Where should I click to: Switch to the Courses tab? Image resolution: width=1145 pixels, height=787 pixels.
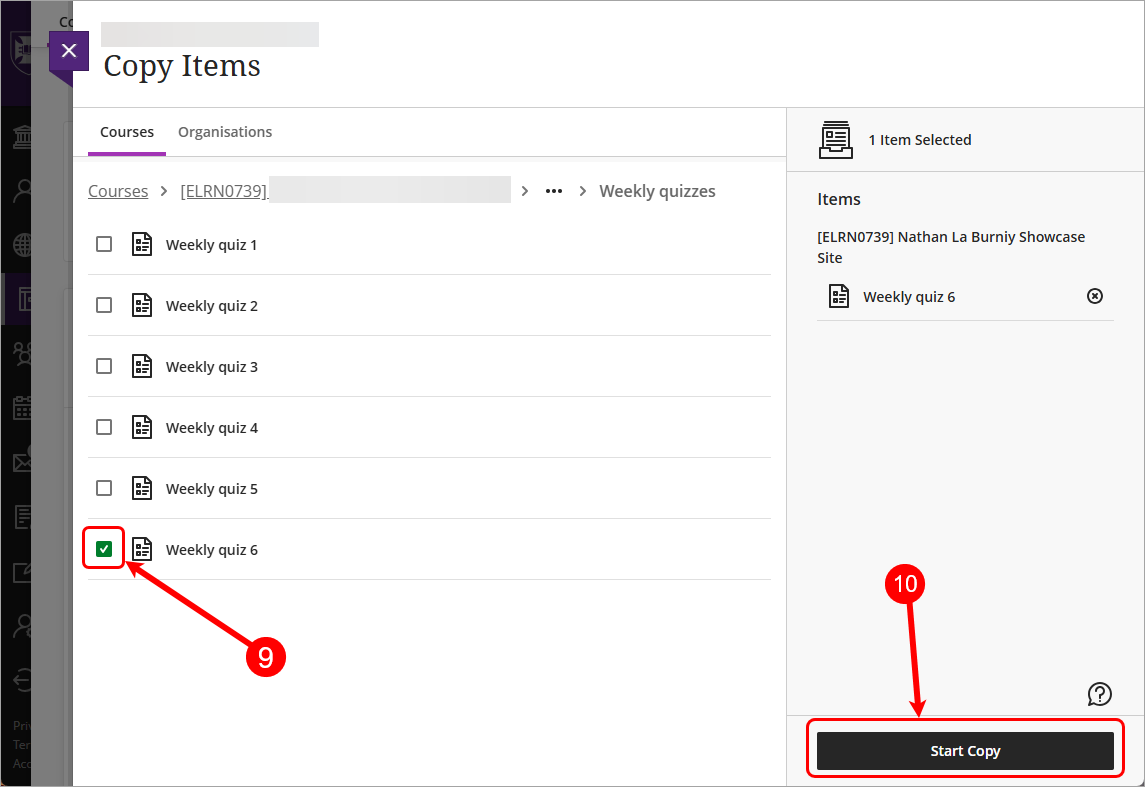[x=127, y=132]
